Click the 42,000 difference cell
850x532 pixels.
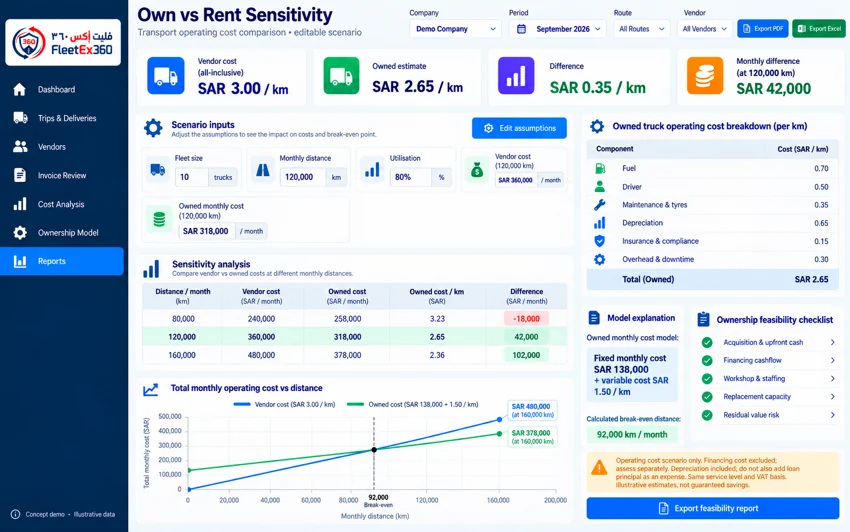pyautogui.click(x=526, y=337)
